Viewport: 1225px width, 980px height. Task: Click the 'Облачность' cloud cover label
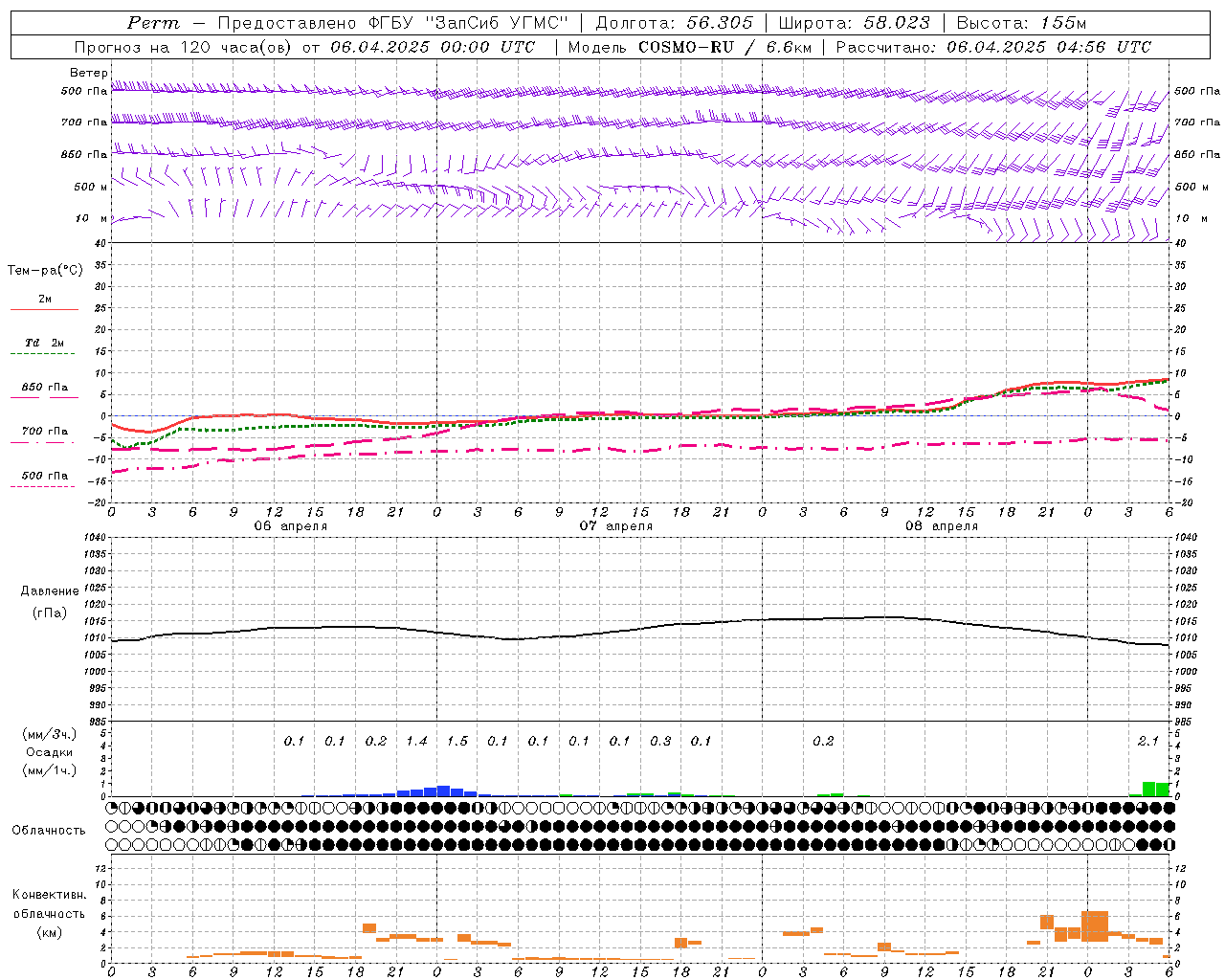tap(49, 830)
